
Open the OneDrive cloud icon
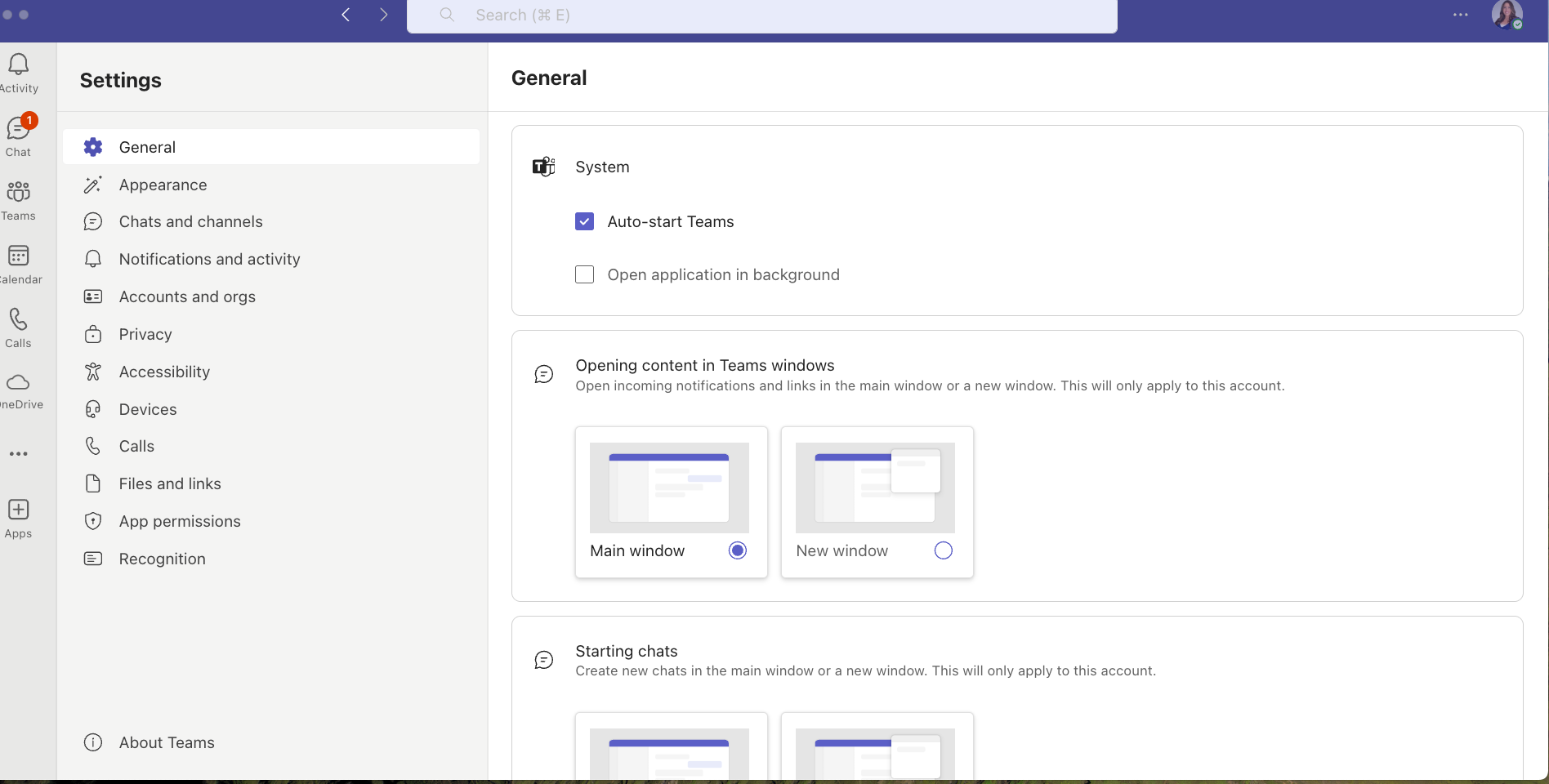click(18, 382)
